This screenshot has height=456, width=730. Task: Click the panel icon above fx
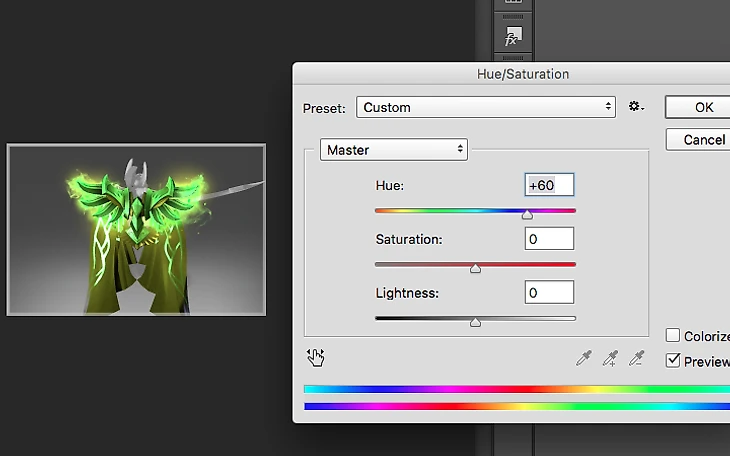tap(512, 3)
